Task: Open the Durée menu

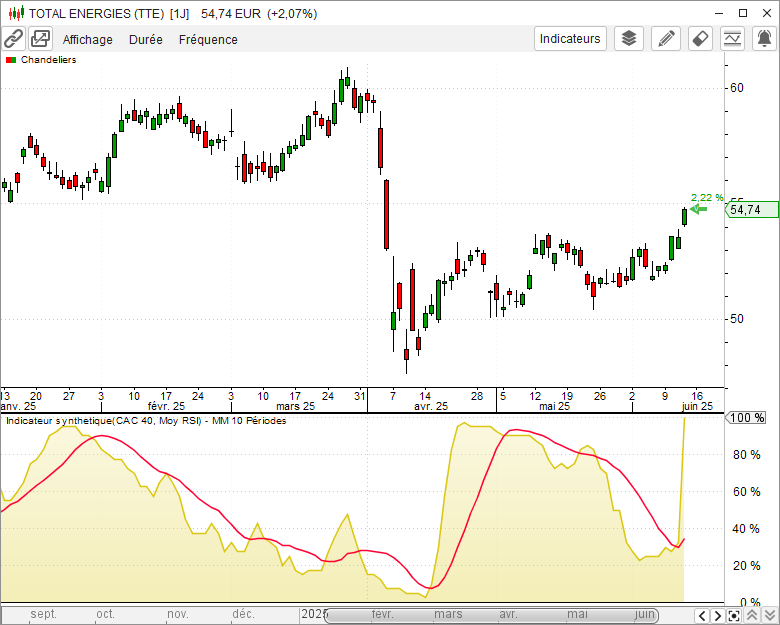Action: 146,40
